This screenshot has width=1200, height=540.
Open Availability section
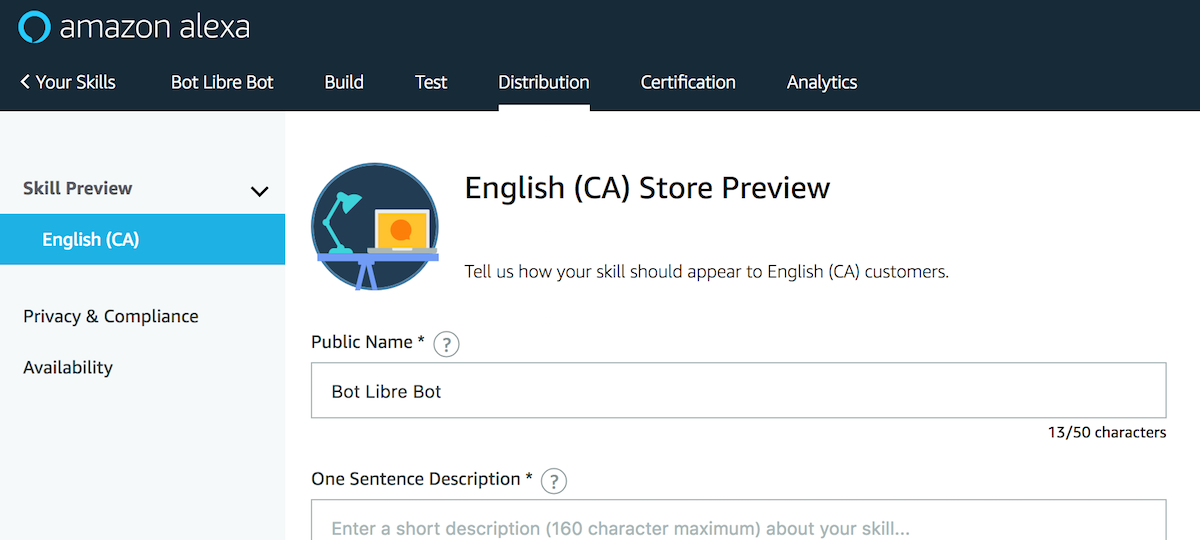(68, 367)
